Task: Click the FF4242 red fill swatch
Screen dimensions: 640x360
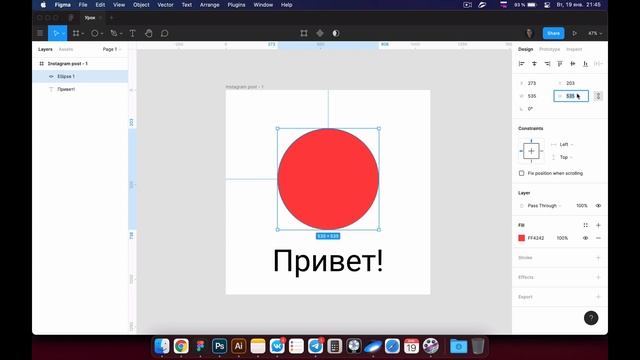Action: (522, 238)
